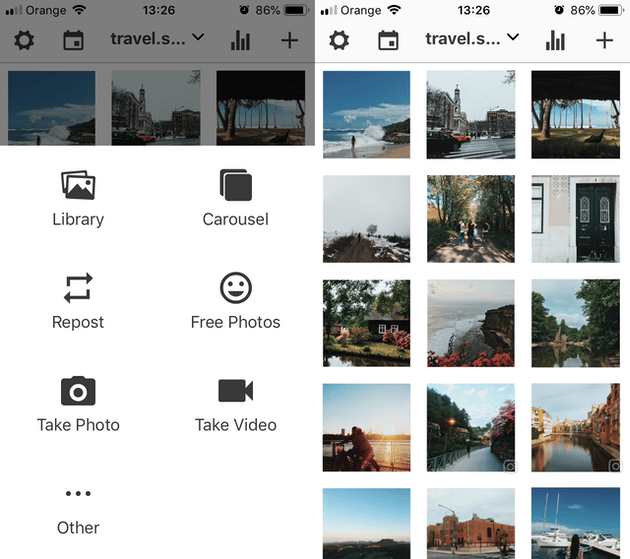Tap Orange carrier name in left status bar
The width and height of the screenshot is (630, 559).
coord(46,10)
